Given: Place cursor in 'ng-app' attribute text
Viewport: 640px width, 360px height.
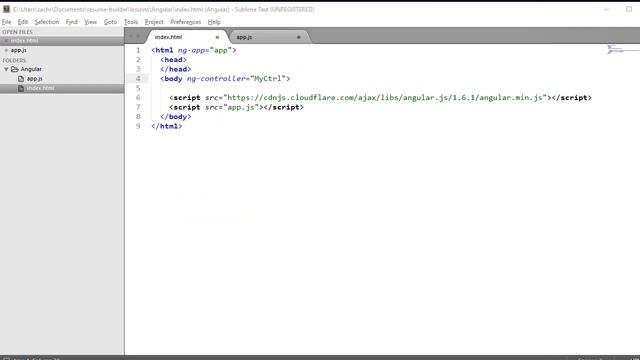Looking at the screenshot, I should tap(191, 50).
